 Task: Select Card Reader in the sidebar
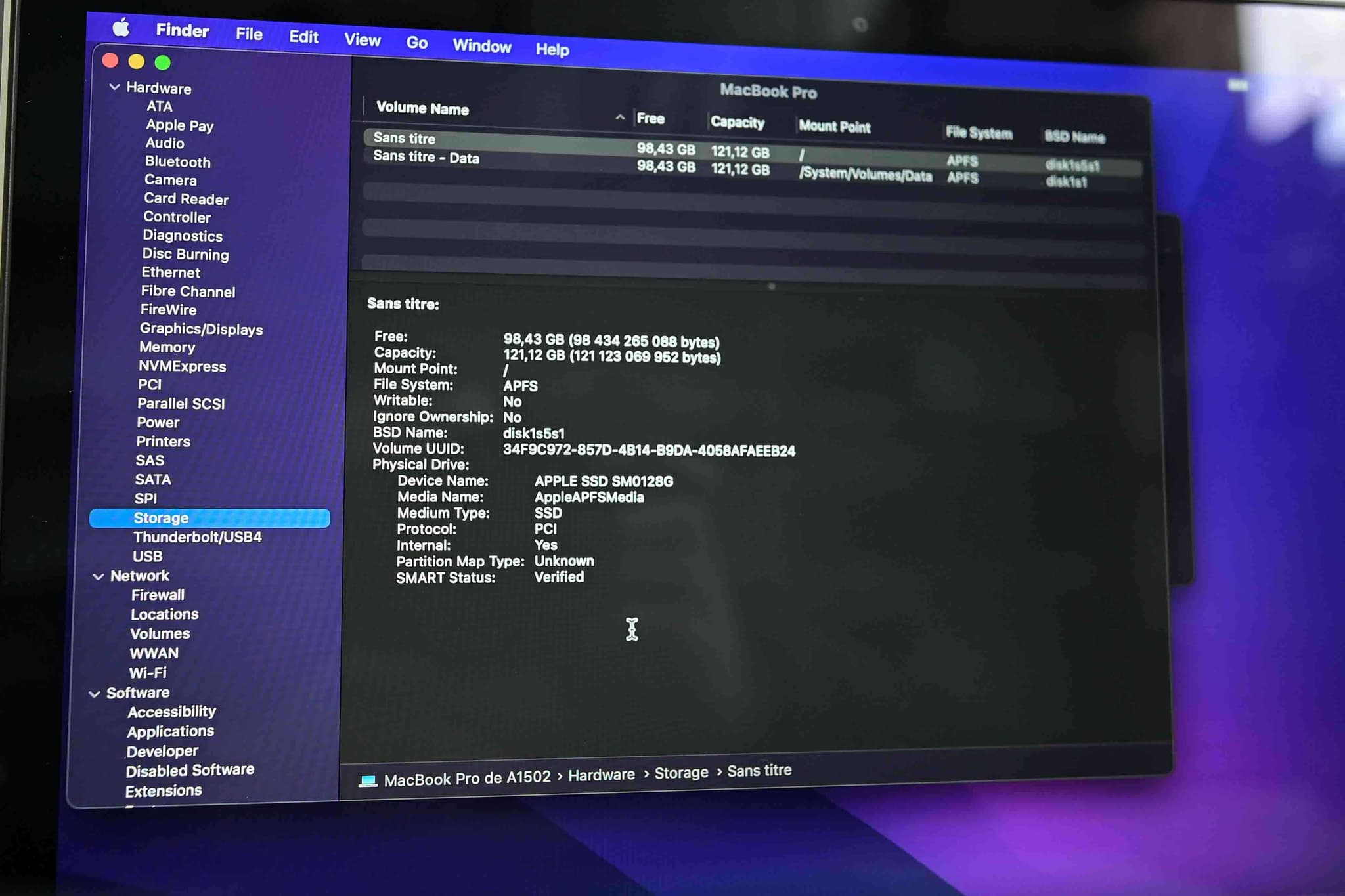coord(187,198)
